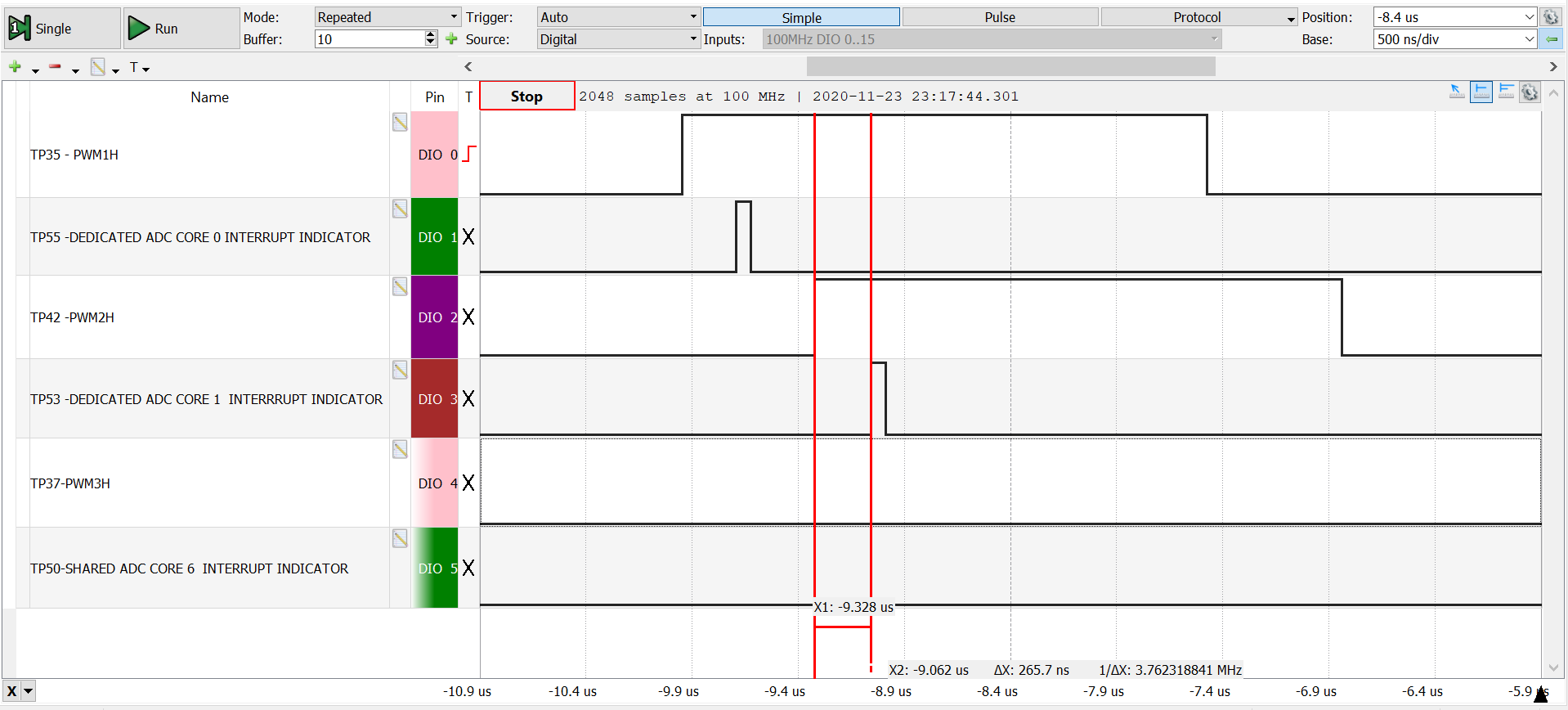Expand the arrow next to the edit pencil icon
The image size is (1568, 710).
[115, 71]
